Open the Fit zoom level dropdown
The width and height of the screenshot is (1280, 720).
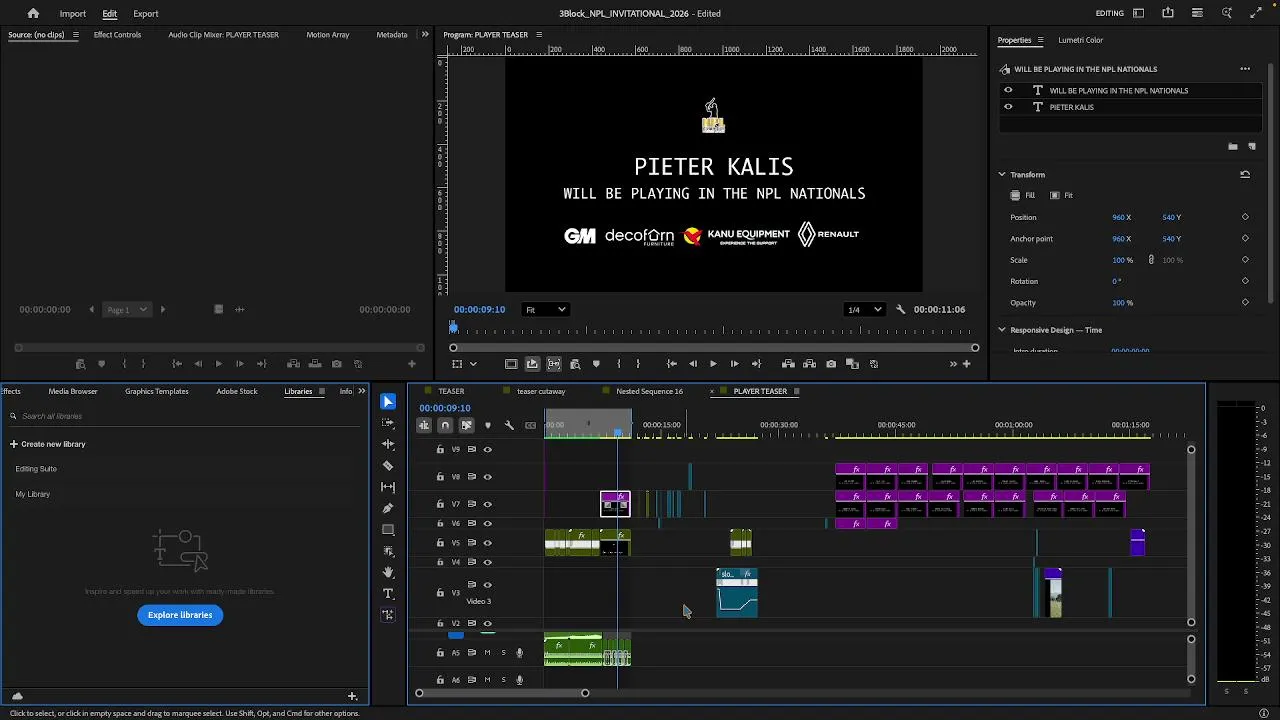[546, 310]
